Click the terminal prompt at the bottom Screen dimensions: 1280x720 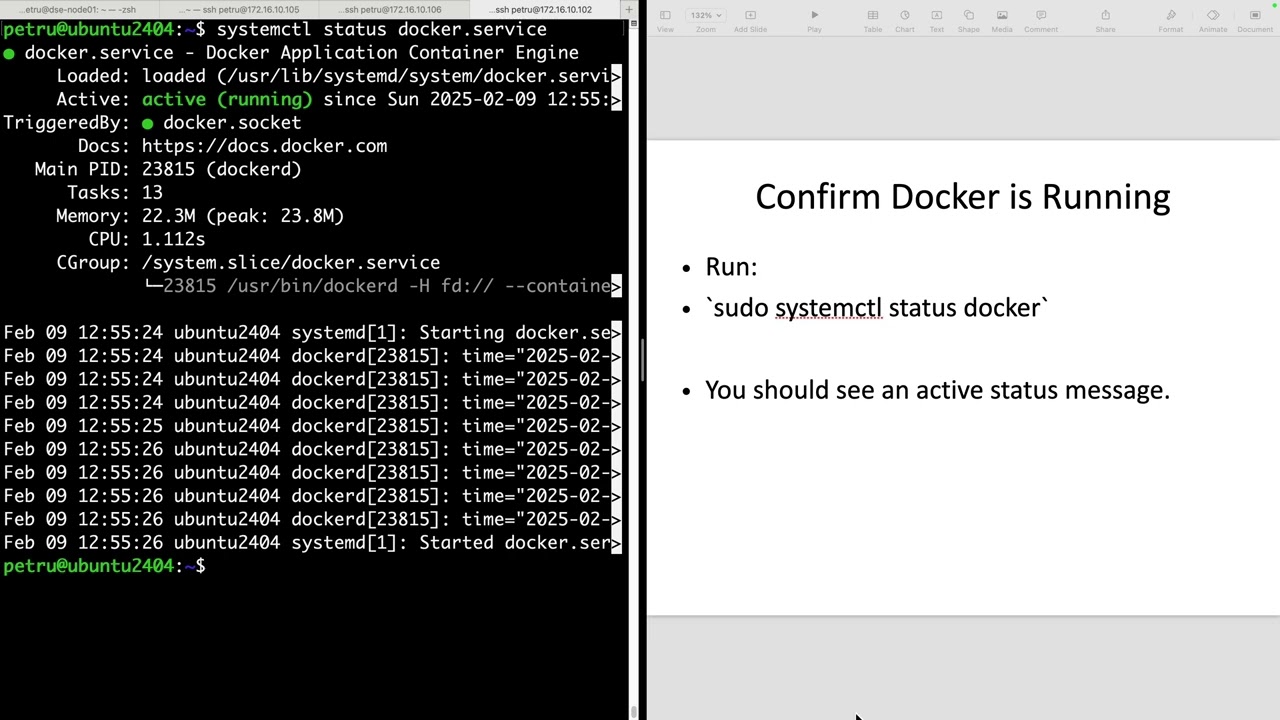pyautogui.click(x=104, y=566)
